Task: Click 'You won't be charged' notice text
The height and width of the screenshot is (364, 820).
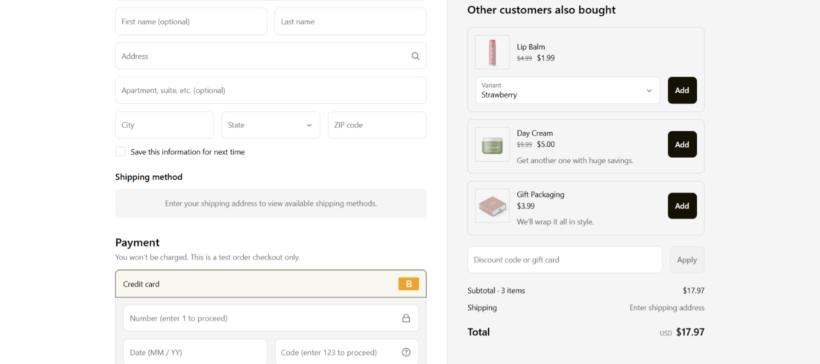Action: point(208,257)
